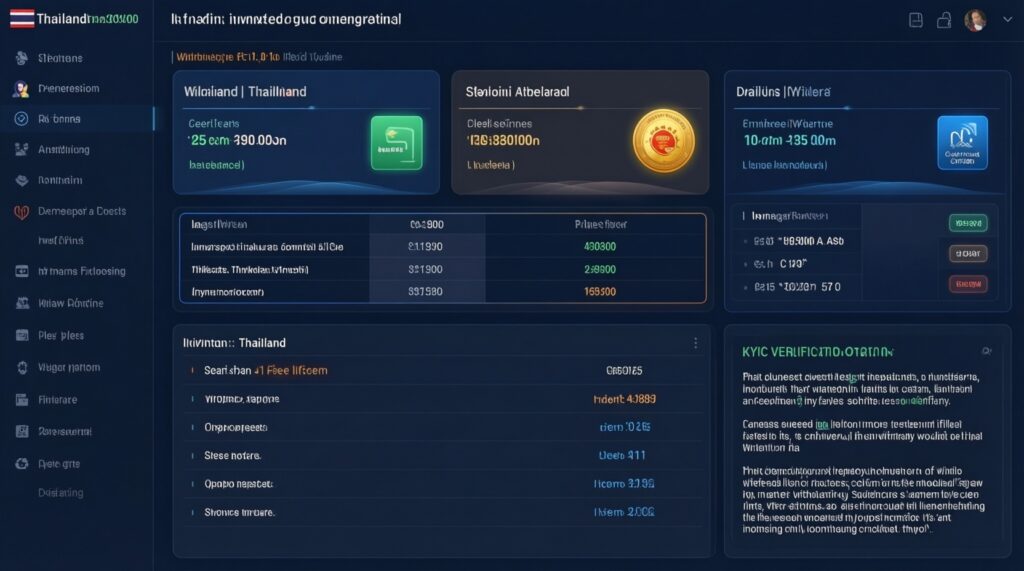Click the Slenloini Atbelaraol card

(580, 133)
